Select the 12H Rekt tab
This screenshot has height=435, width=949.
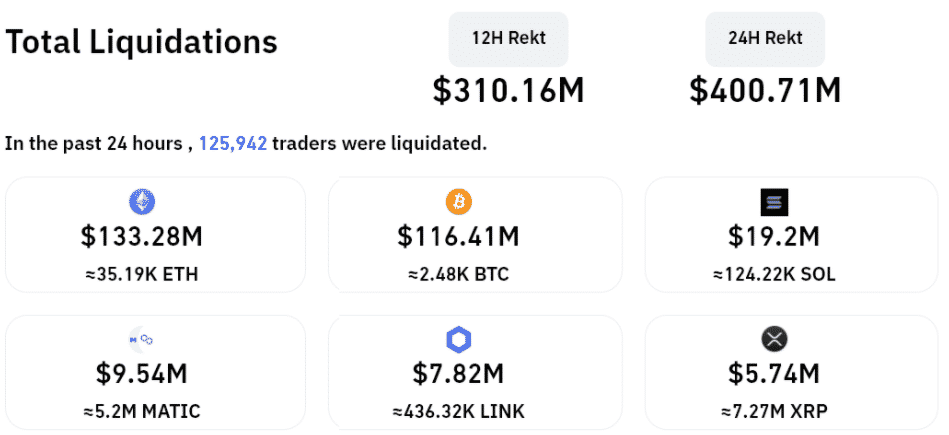click(508, 39)
